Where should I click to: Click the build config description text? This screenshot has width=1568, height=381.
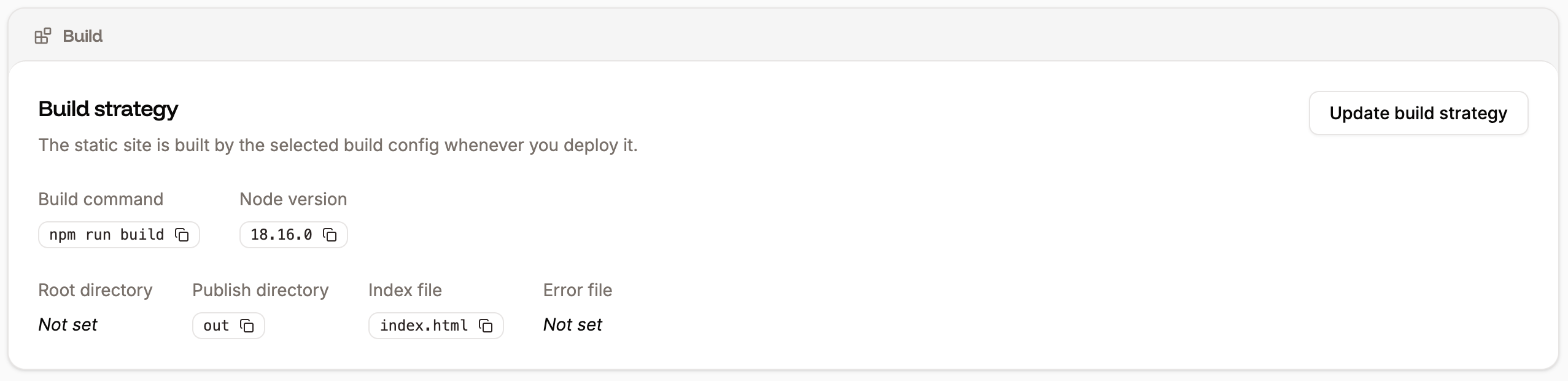pyautogui.click(x=338, y=146)
